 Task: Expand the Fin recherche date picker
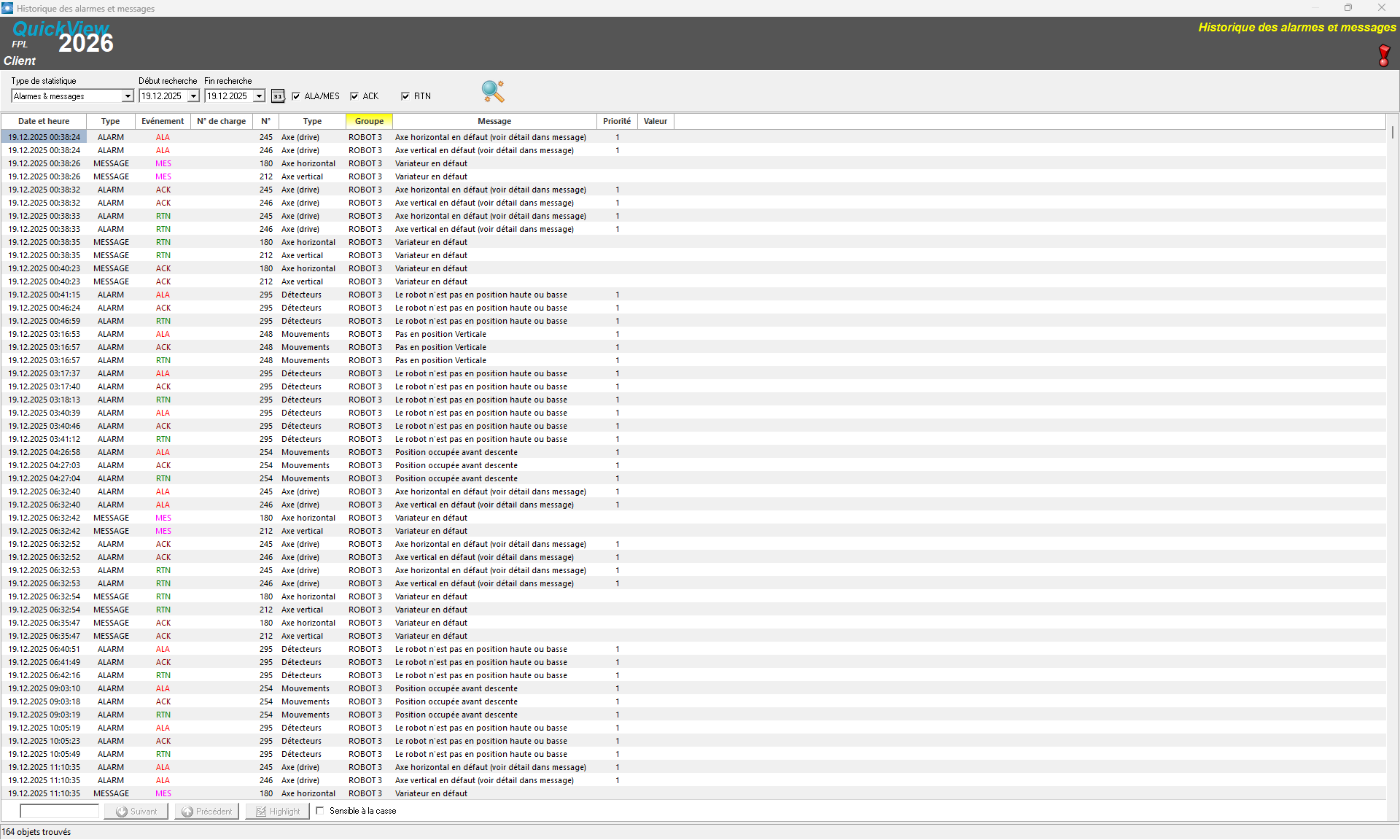point(259,96)
